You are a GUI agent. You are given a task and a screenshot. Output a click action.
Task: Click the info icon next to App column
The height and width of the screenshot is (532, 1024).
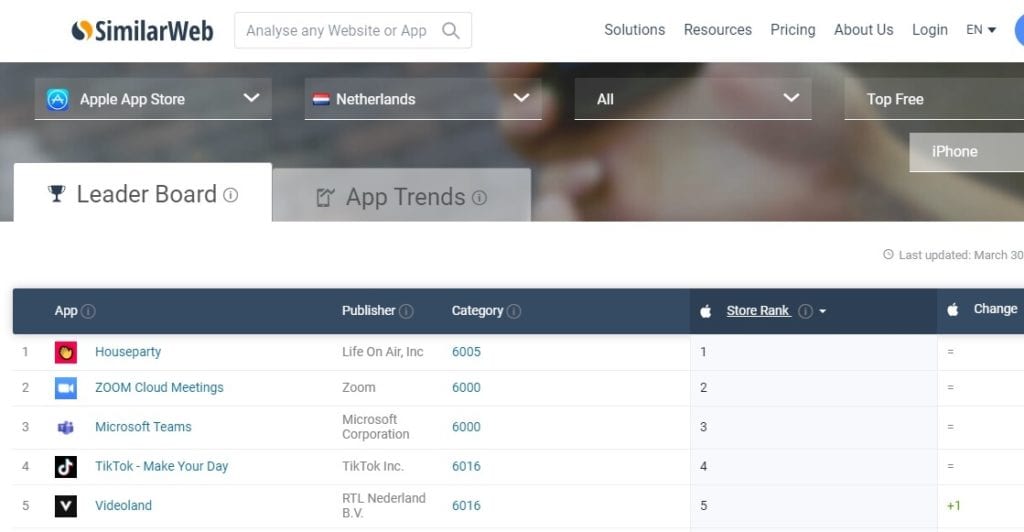[88, 311]
